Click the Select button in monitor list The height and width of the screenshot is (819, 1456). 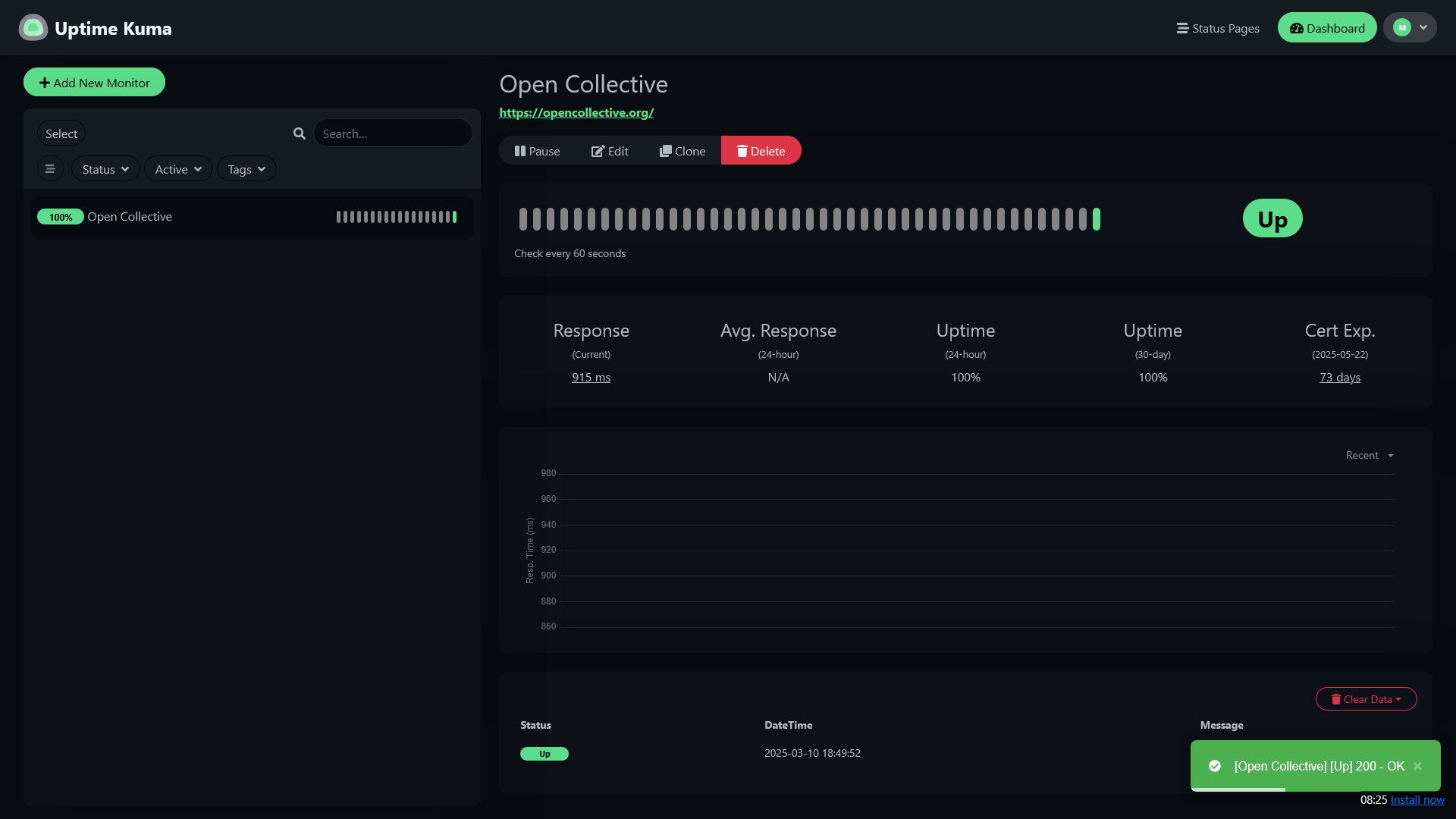click(x=61, y=133)
